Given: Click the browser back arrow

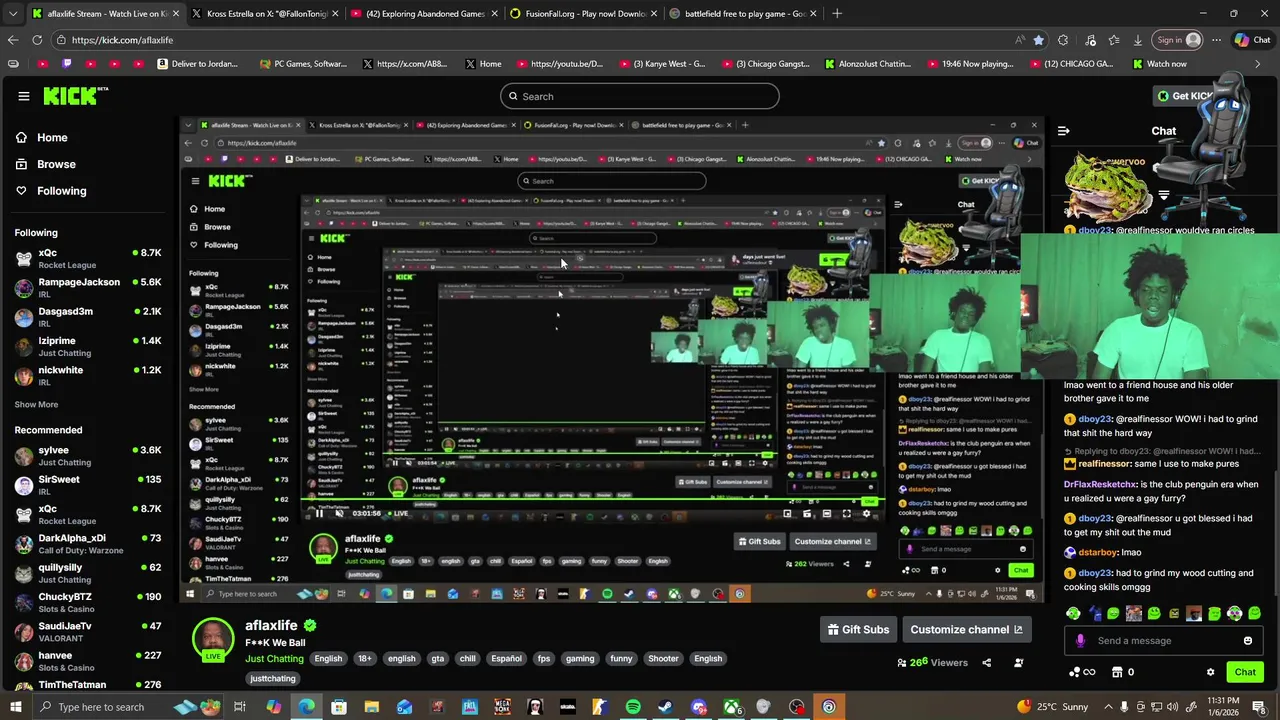Looking at the screenshot, I should coord(13,40).
